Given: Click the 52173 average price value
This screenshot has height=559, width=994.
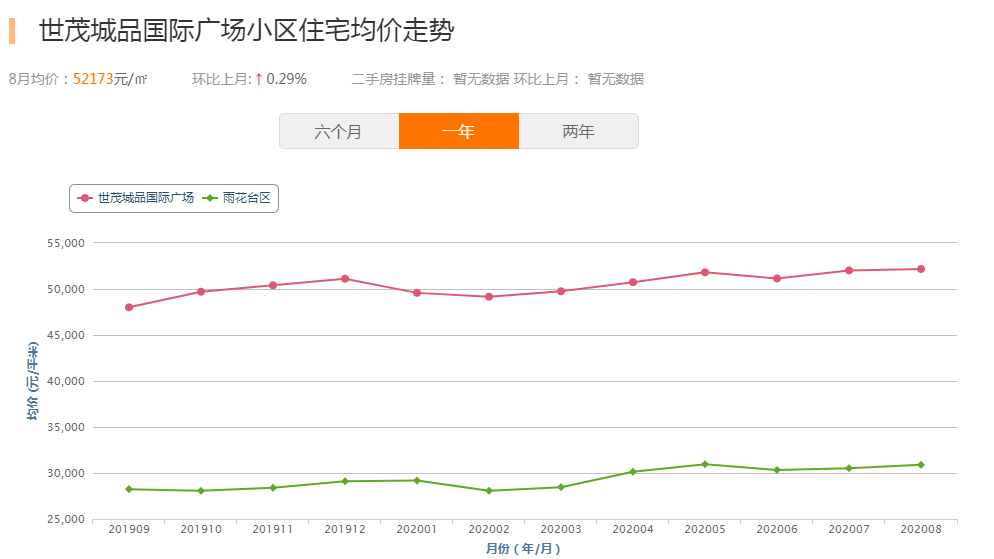Looking at the screenshot, I should coord(93,79).
